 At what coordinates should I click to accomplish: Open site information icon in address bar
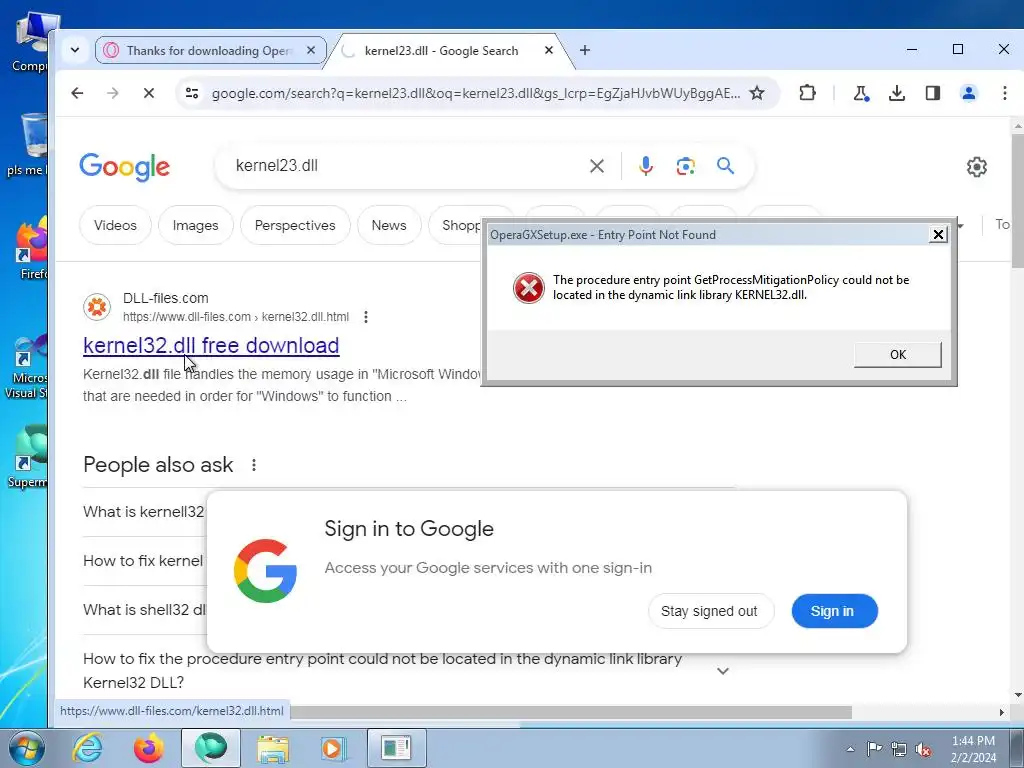click(x=192, y=93)
